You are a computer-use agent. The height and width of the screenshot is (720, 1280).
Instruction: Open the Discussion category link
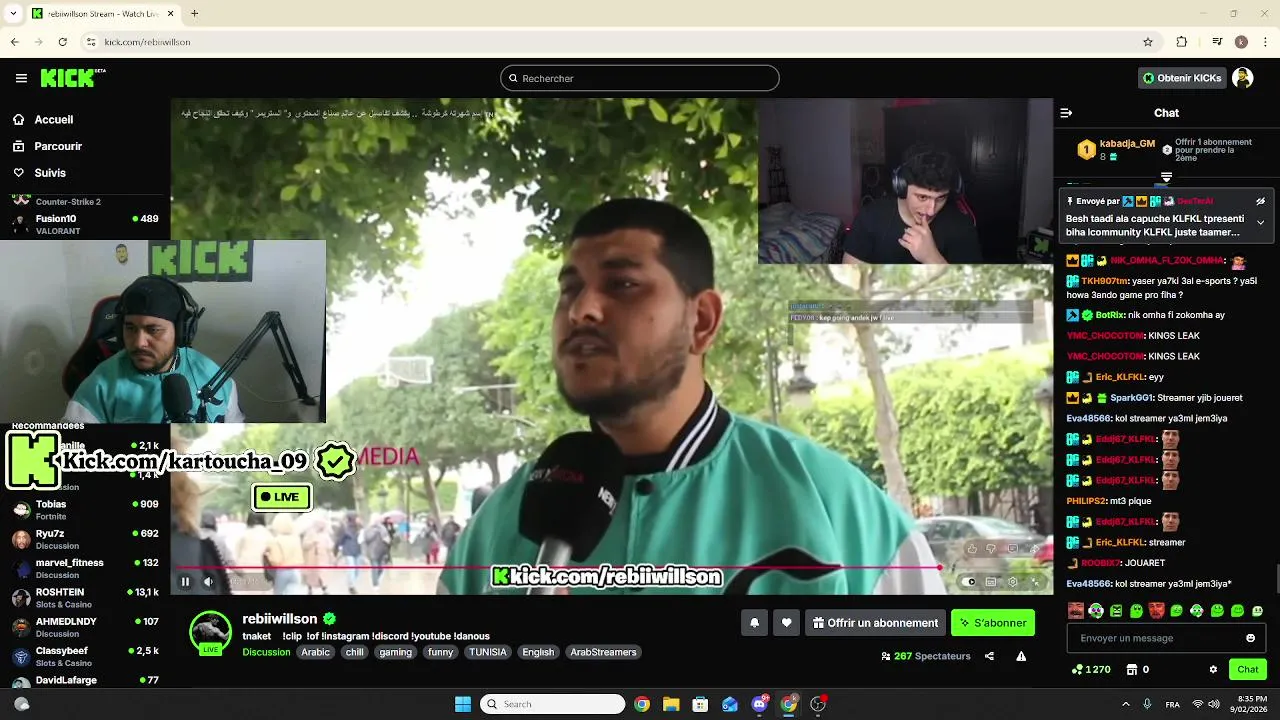coord(266,652)
